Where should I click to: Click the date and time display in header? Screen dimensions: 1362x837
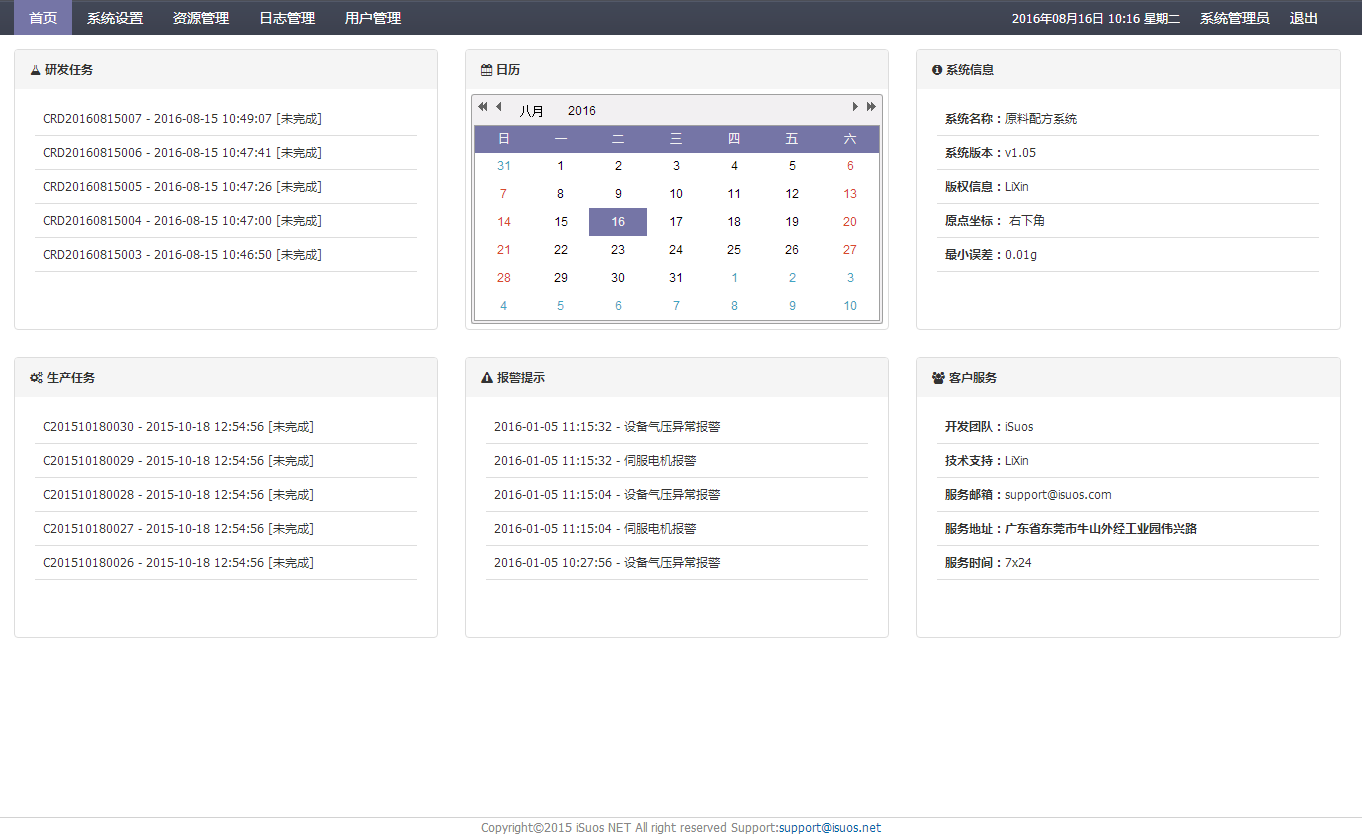pos(1096,18)
